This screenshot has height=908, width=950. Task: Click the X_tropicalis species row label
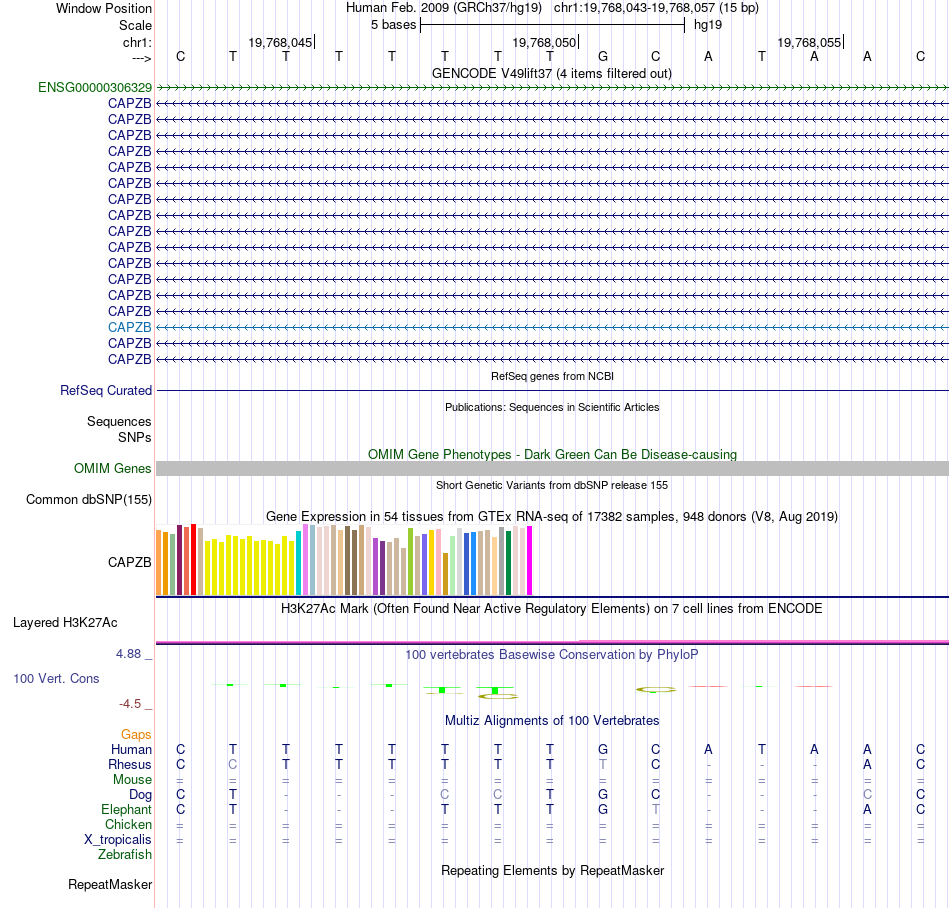coord(118,840)
